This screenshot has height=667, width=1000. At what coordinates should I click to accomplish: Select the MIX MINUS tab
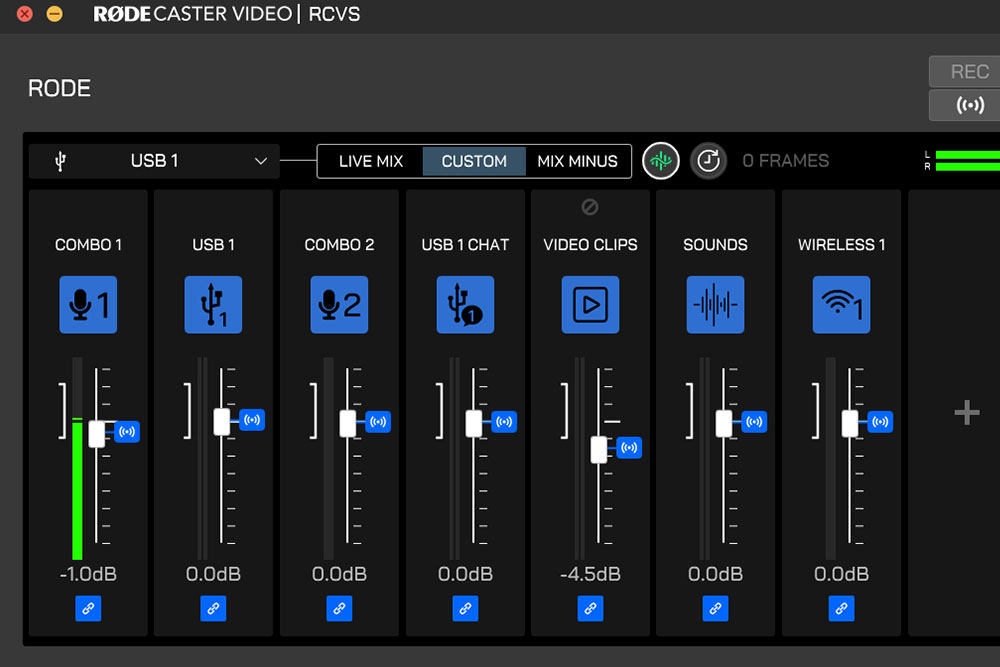[x=577, y=161]
